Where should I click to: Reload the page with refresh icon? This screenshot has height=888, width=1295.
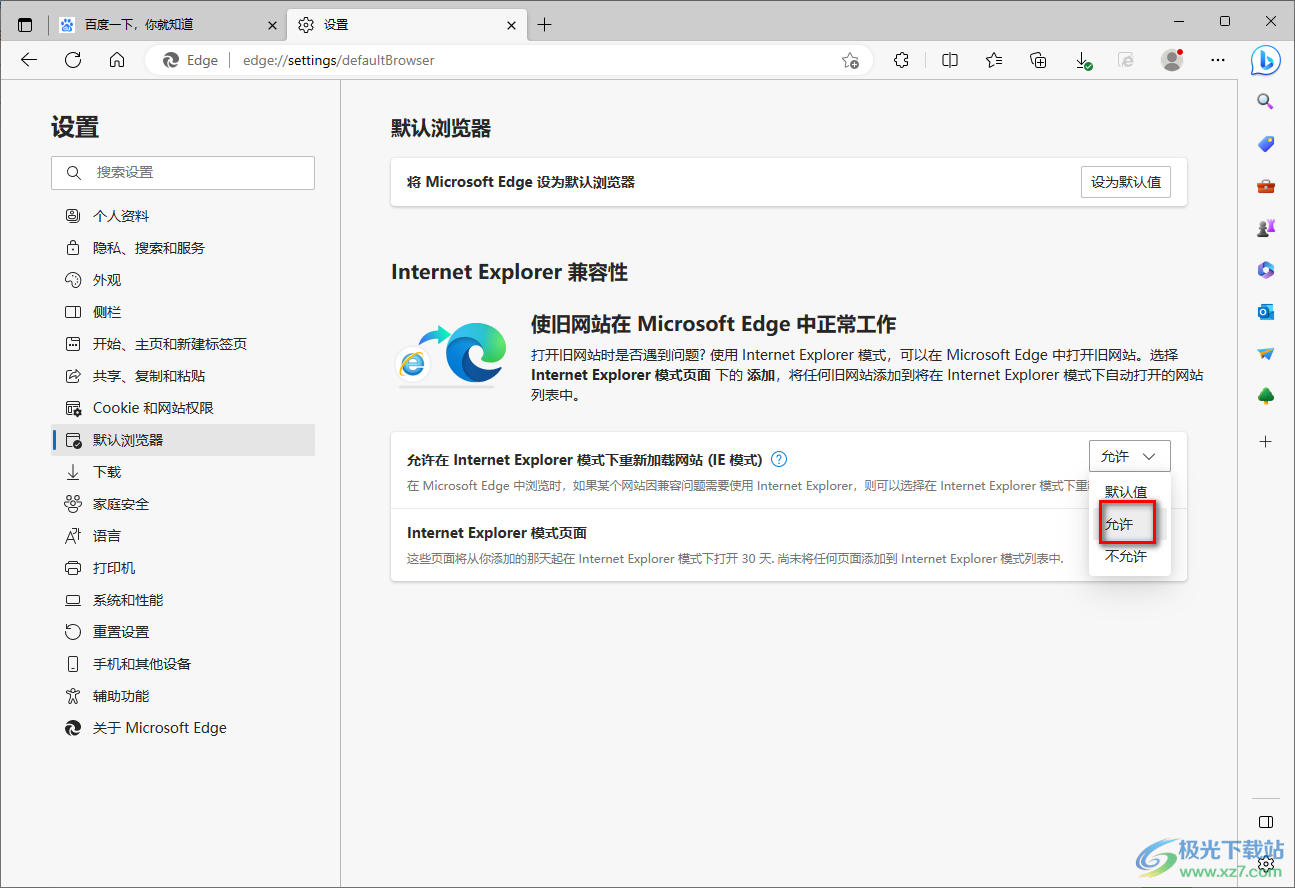click(73, 60)
